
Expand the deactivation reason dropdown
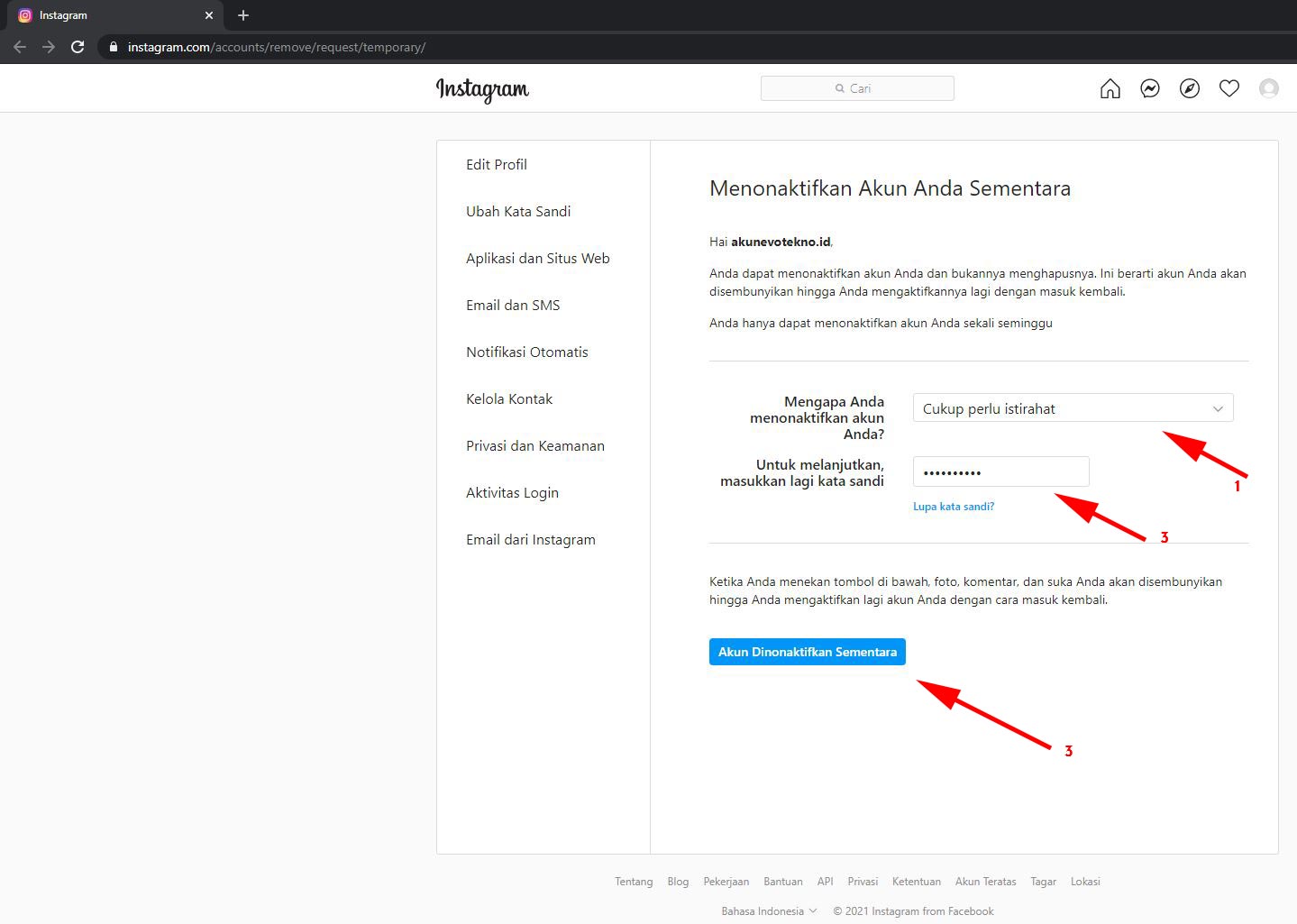(x=1073, y=408)
